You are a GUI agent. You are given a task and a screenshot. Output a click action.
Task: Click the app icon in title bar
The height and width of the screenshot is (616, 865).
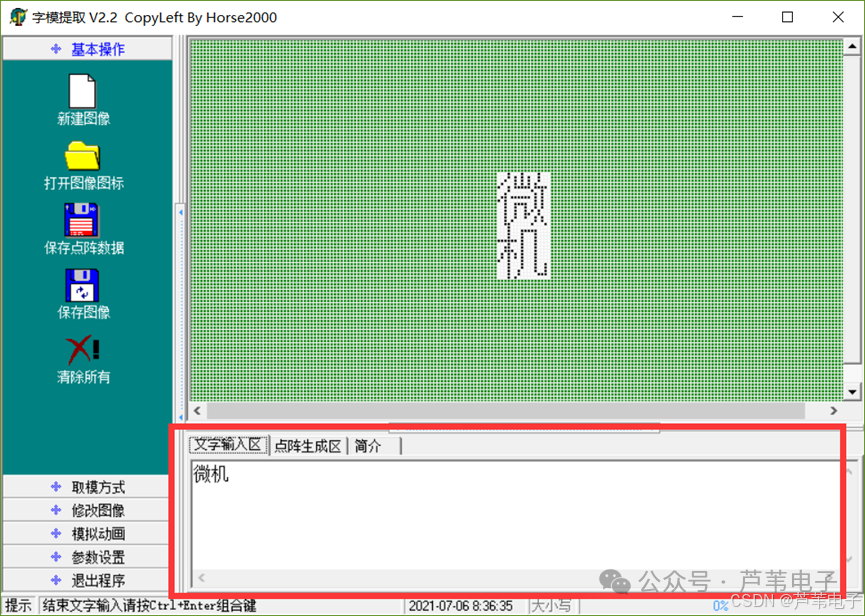pos(18,17)
